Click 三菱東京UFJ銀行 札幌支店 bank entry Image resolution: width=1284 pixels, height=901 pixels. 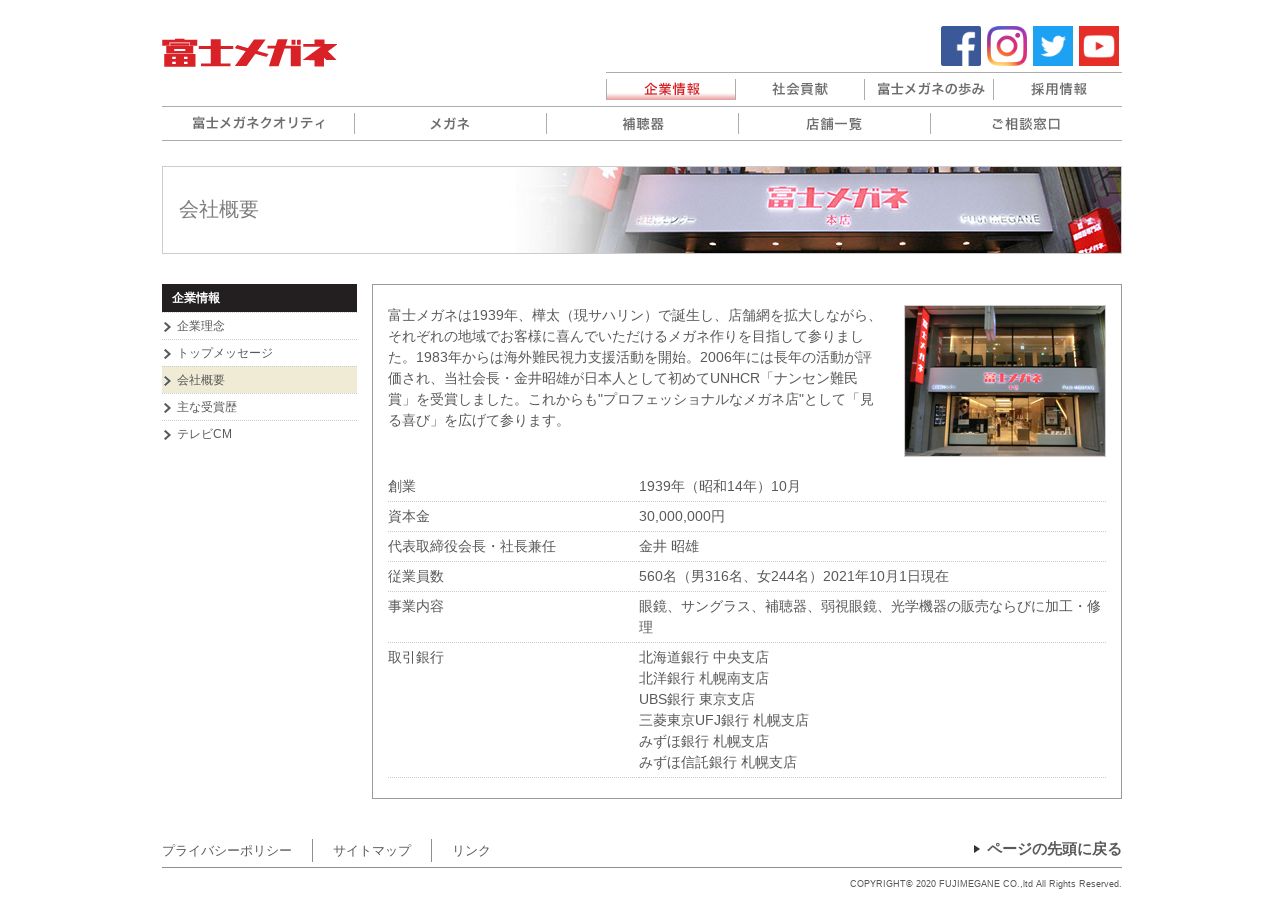(724, 721)
